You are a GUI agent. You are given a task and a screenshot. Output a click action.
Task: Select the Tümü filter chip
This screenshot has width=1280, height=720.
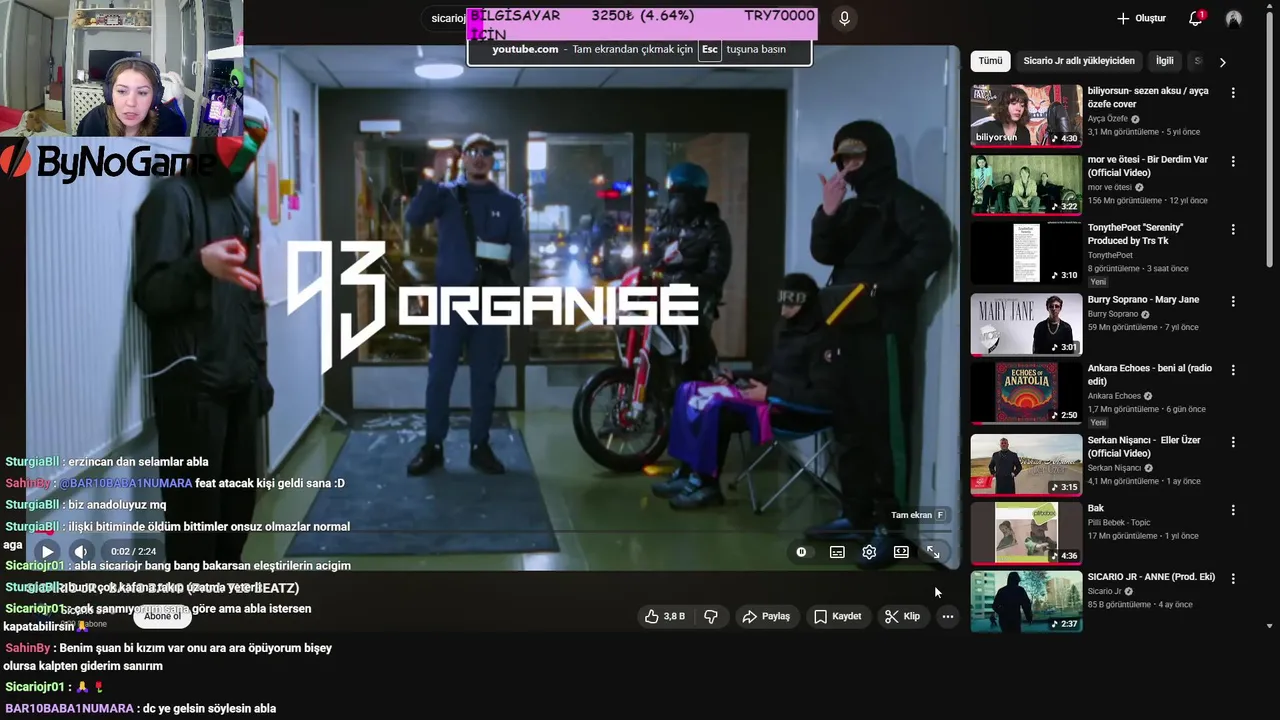(x=990, y=61)
